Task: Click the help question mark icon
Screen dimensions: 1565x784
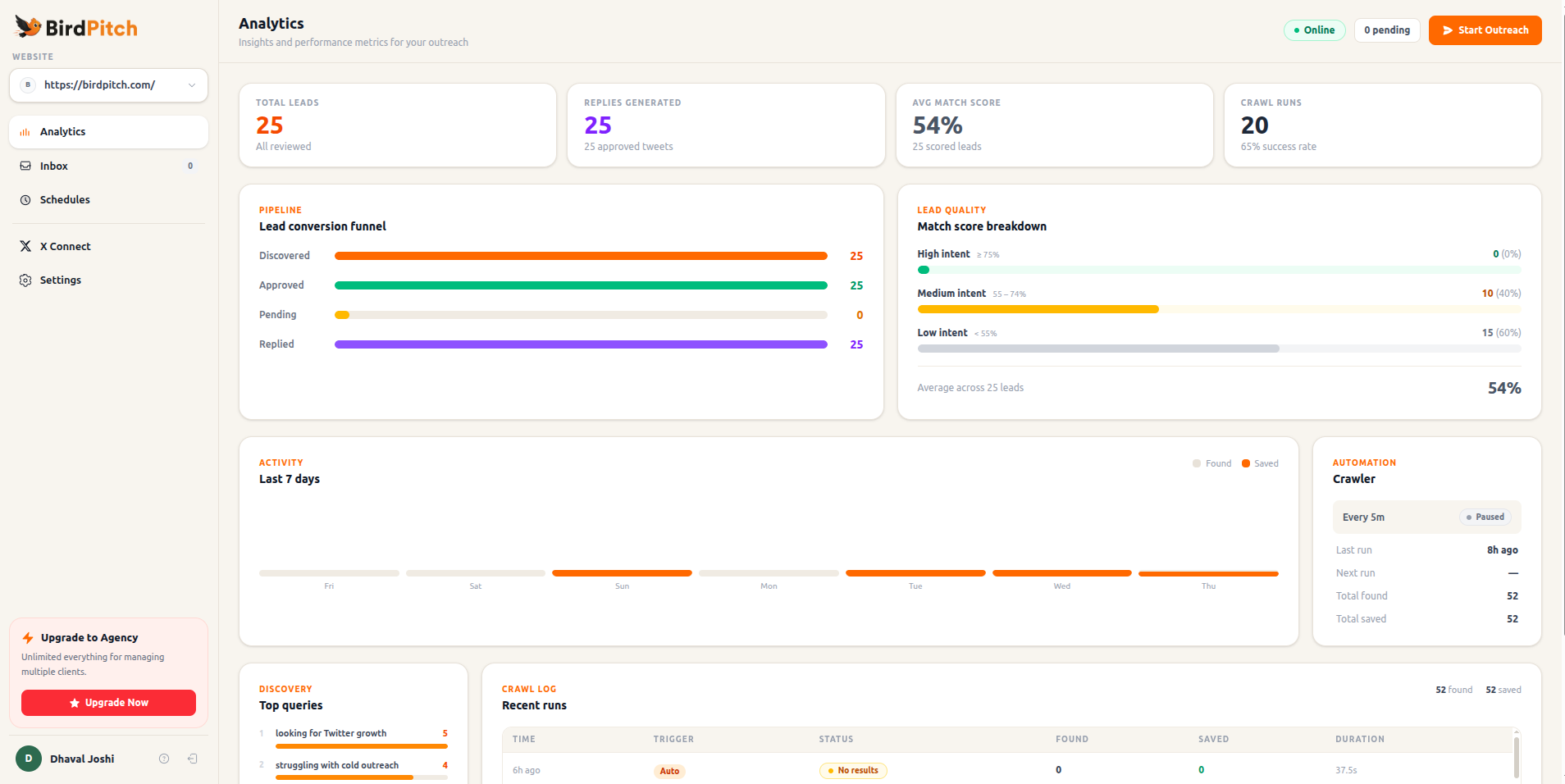Action: tap(164, 759)
